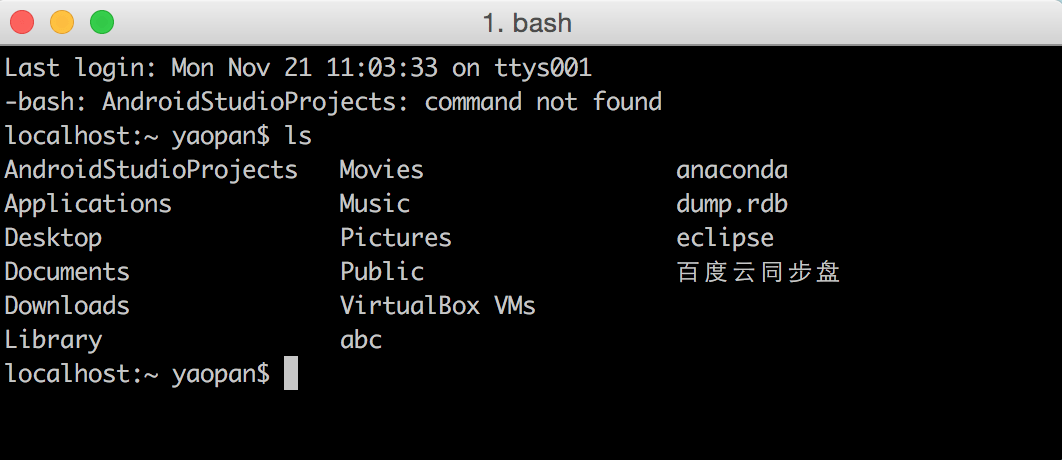This screenshot has height=460, width=1062.
Task: Click the green zoom window button
Action: (102, 21)
